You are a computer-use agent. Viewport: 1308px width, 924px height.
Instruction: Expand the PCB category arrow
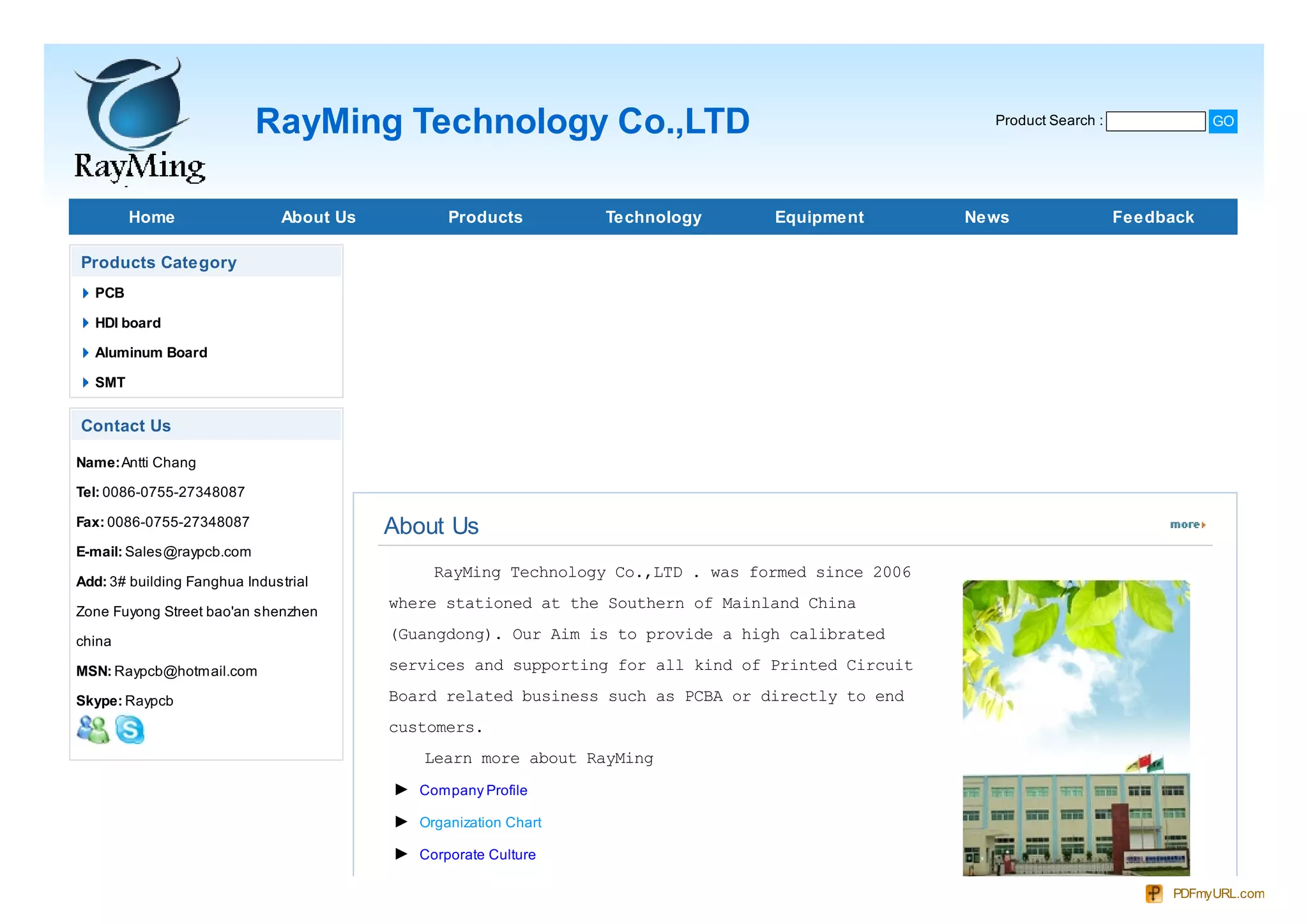(x=86, y=293)
